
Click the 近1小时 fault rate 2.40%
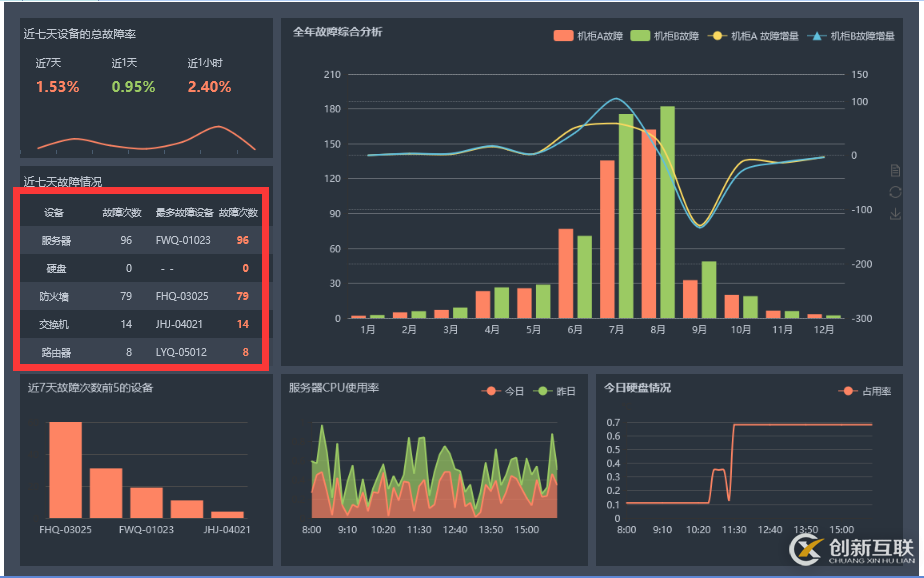point(209,87)
